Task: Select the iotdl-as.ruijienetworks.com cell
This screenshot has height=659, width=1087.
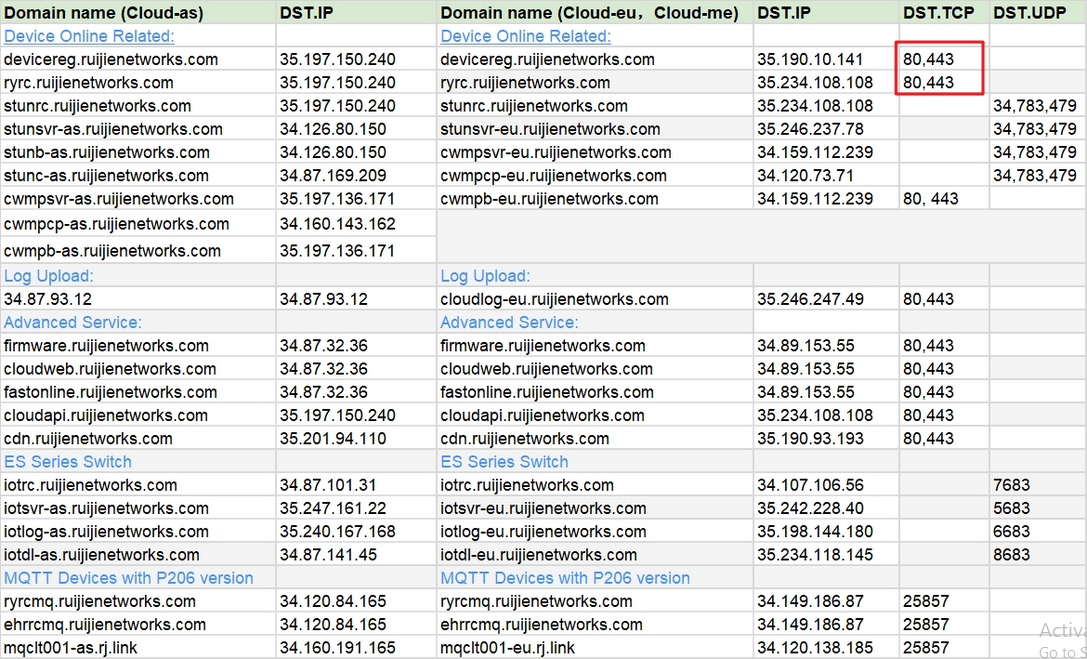Action: [x=102, y=555]
